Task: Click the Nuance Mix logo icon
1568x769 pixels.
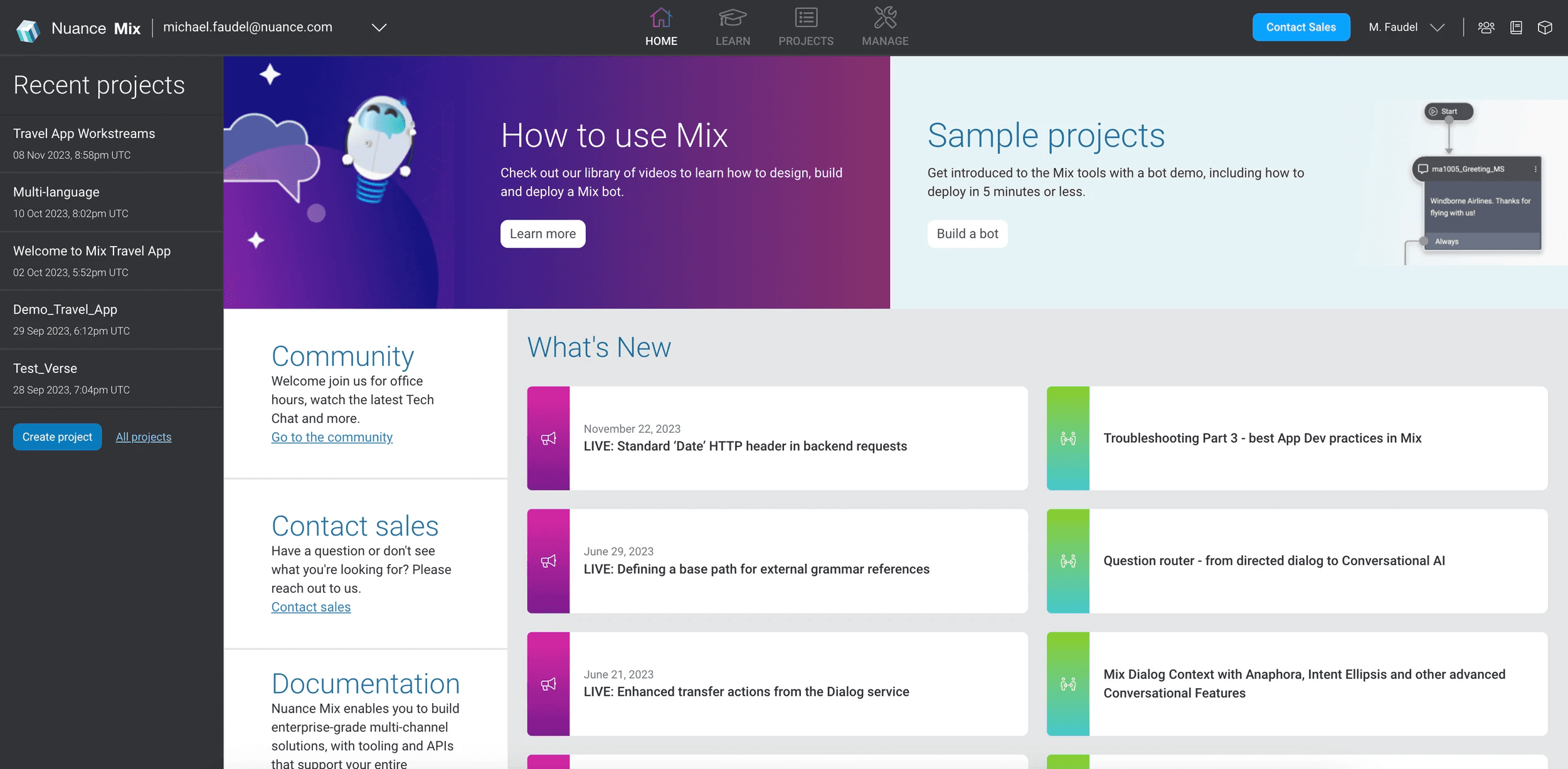Action: click(28, 29)
